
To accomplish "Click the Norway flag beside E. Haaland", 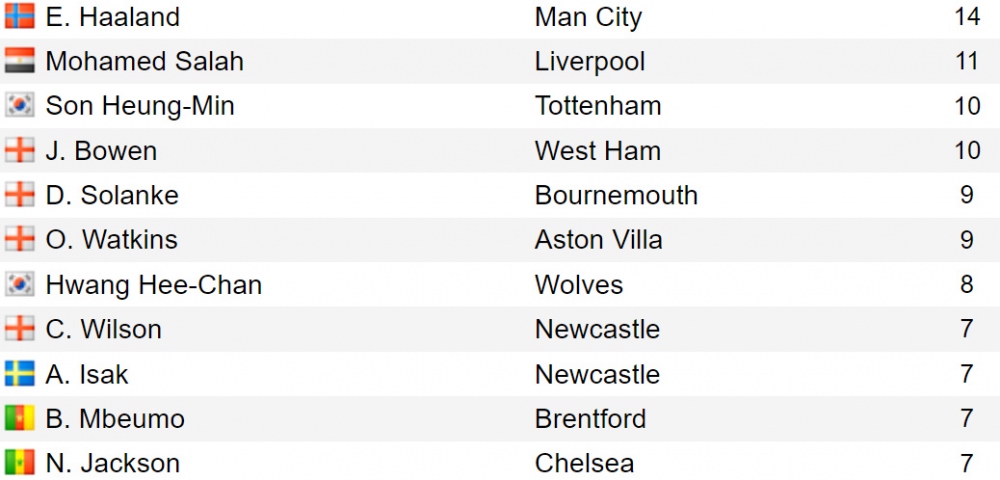I will (x=19, y=17).
